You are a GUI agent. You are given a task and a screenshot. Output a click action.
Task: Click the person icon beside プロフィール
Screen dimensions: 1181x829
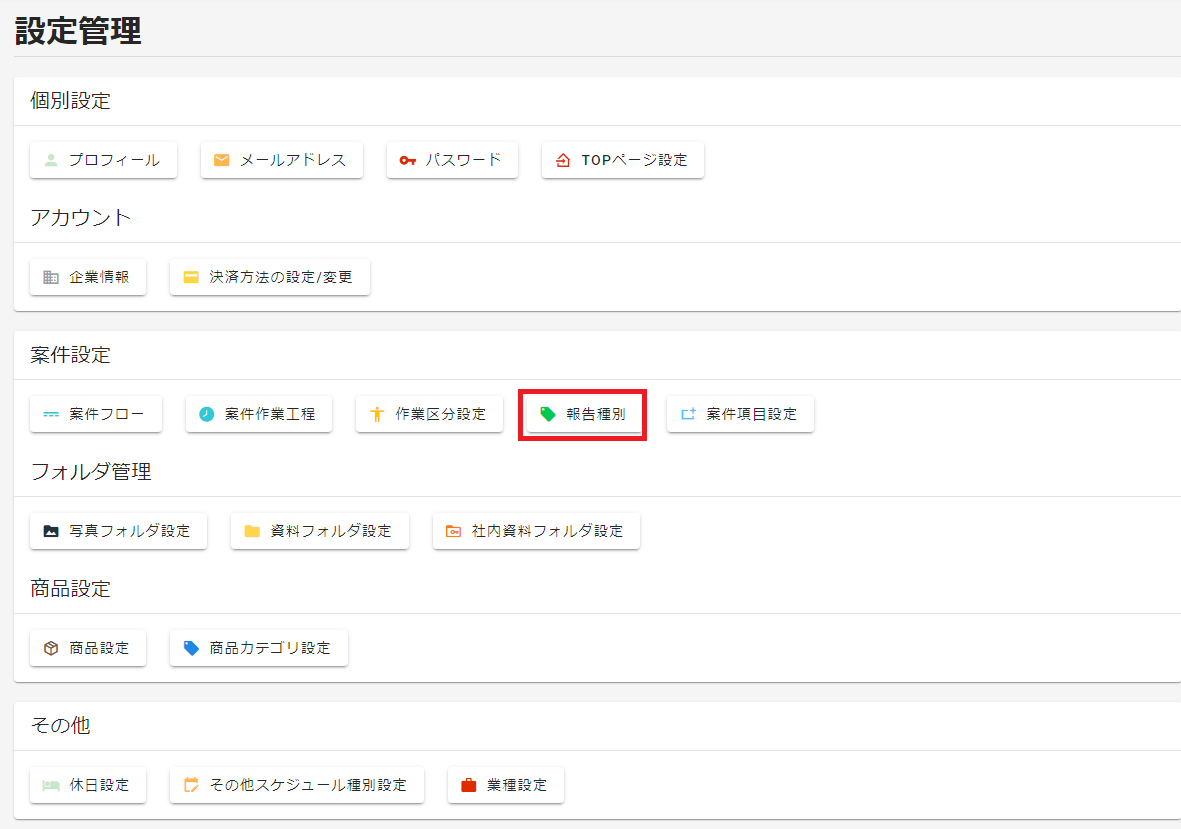coord(51,160)
